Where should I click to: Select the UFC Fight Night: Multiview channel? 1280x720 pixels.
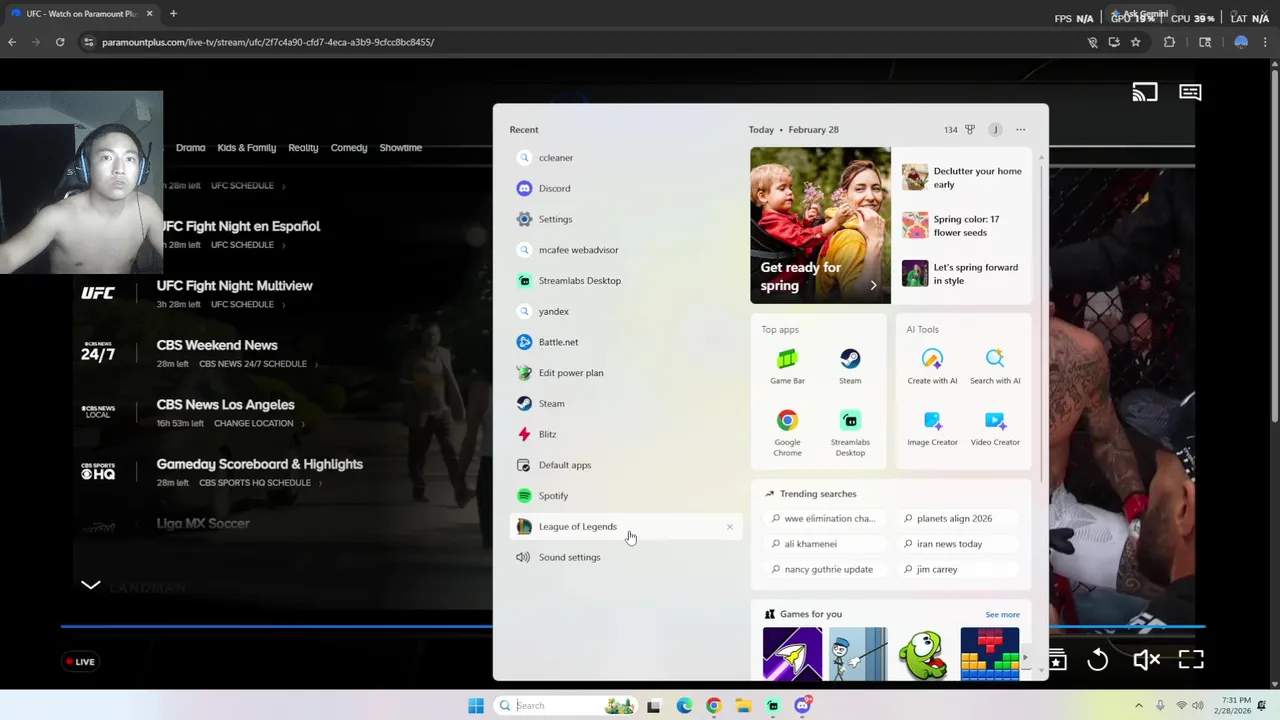point(234,286)
